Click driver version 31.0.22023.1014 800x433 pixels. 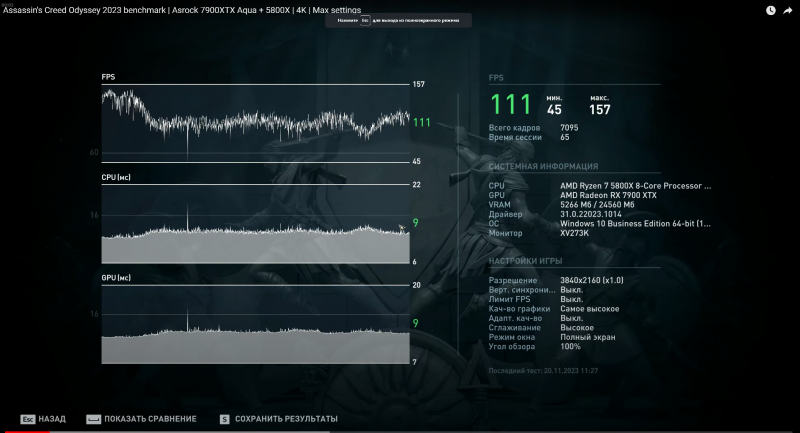[591, 214]
